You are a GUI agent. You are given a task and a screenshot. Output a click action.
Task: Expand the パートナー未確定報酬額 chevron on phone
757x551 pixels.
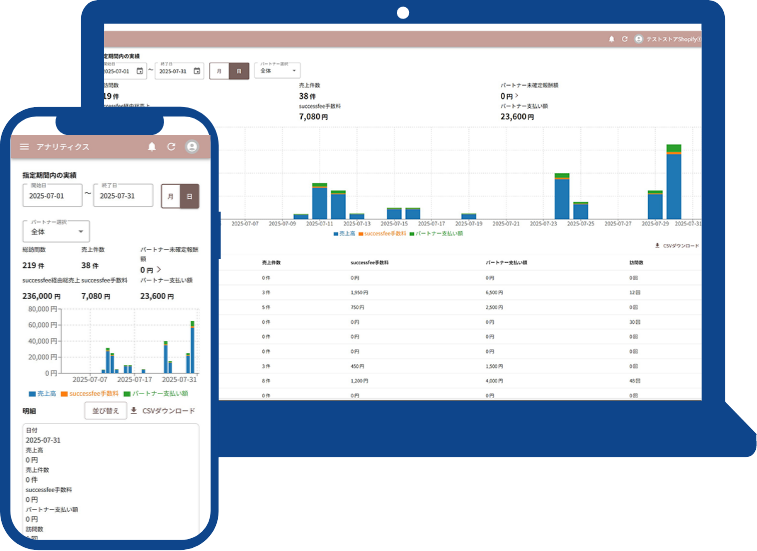click(158, 270)
